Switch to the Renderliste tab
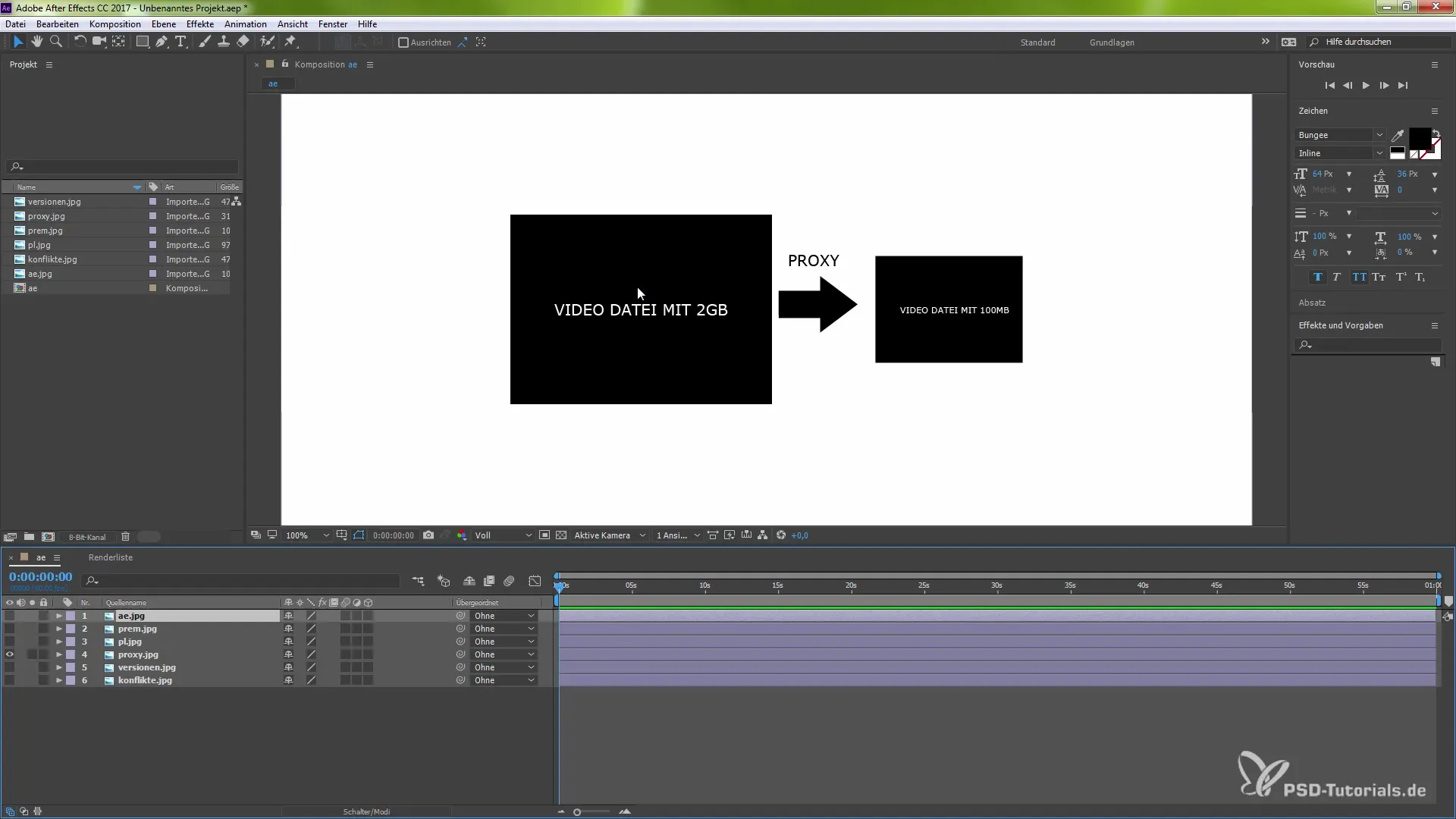Screen dimensions: 1456x819 click(x=111, y=557)
